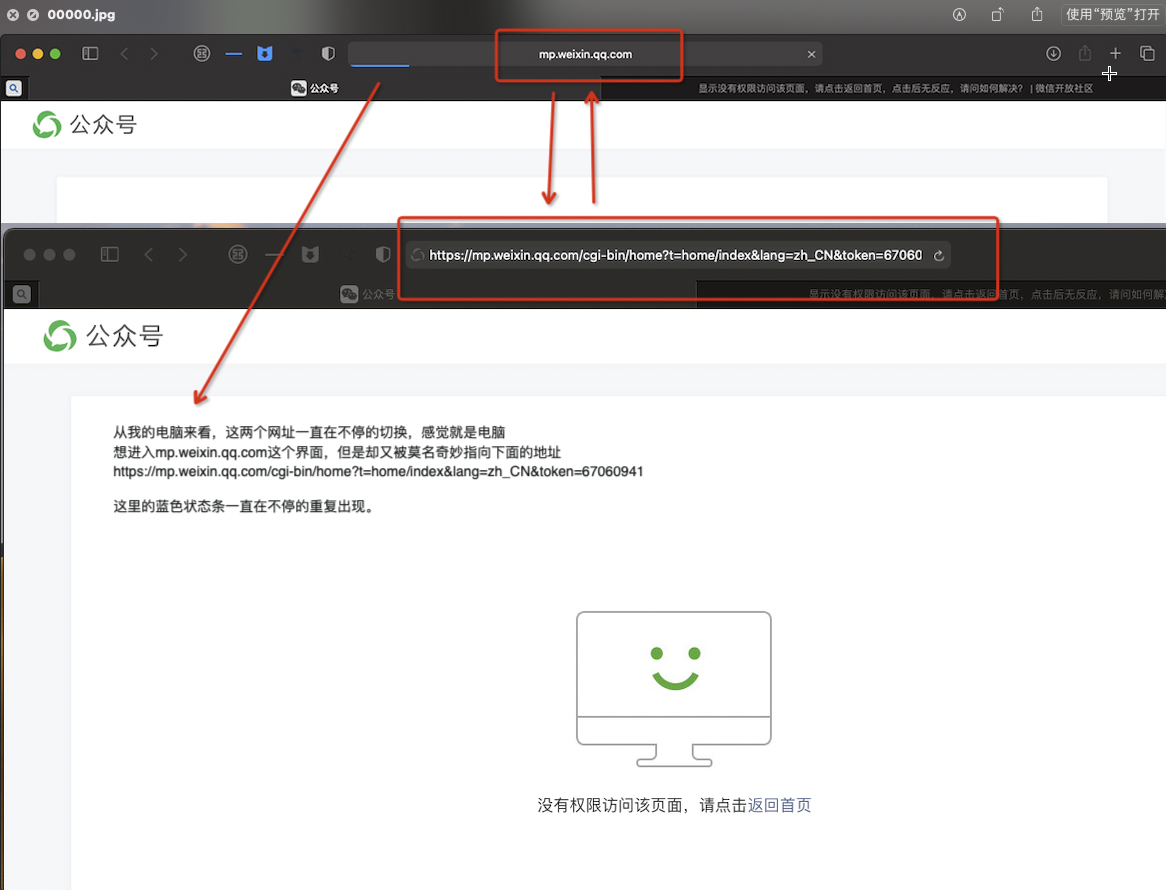Click the mp.weixin.qq.com address bar
Viewport: 1166px width, 890px height.
click(x=585, y=54)
